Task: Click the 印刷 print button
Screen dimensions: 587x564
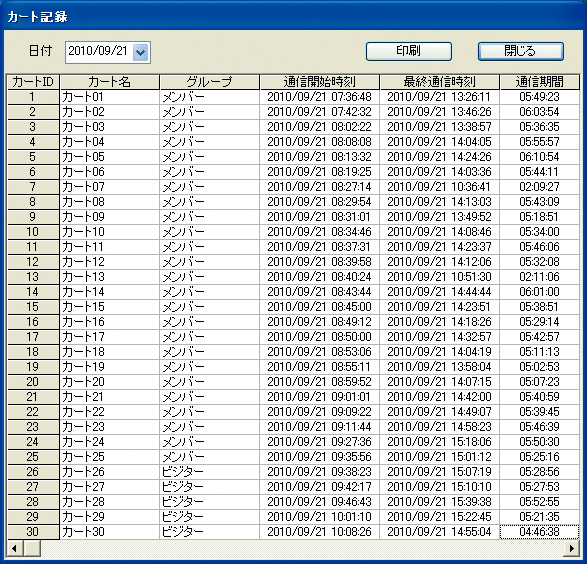Action: tap(409, 51)
